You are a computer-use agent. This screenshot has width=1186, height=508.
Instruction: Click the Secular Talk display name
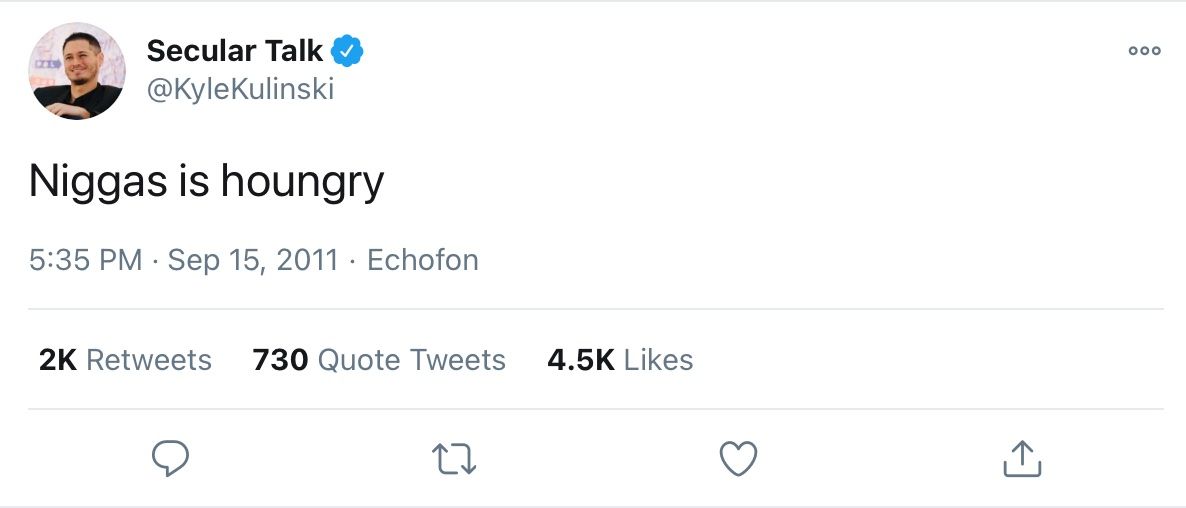[235, 51]
